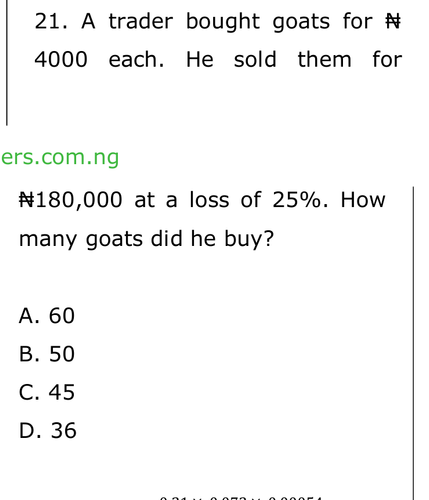Screen dimensions: 429x500
Task: Select answer option B. 50
Action: [x=47, y=354]
